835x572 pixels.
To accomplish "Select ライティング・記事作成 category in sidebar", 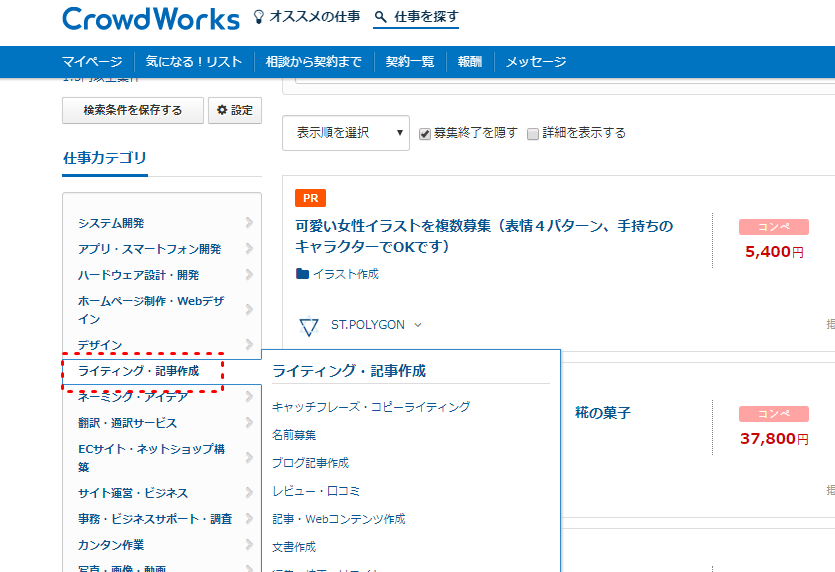I will pos(138,371).
